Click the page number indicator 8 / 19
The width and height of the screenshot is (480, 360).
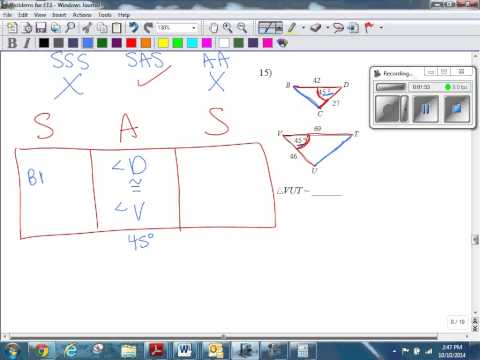(457, 322)
